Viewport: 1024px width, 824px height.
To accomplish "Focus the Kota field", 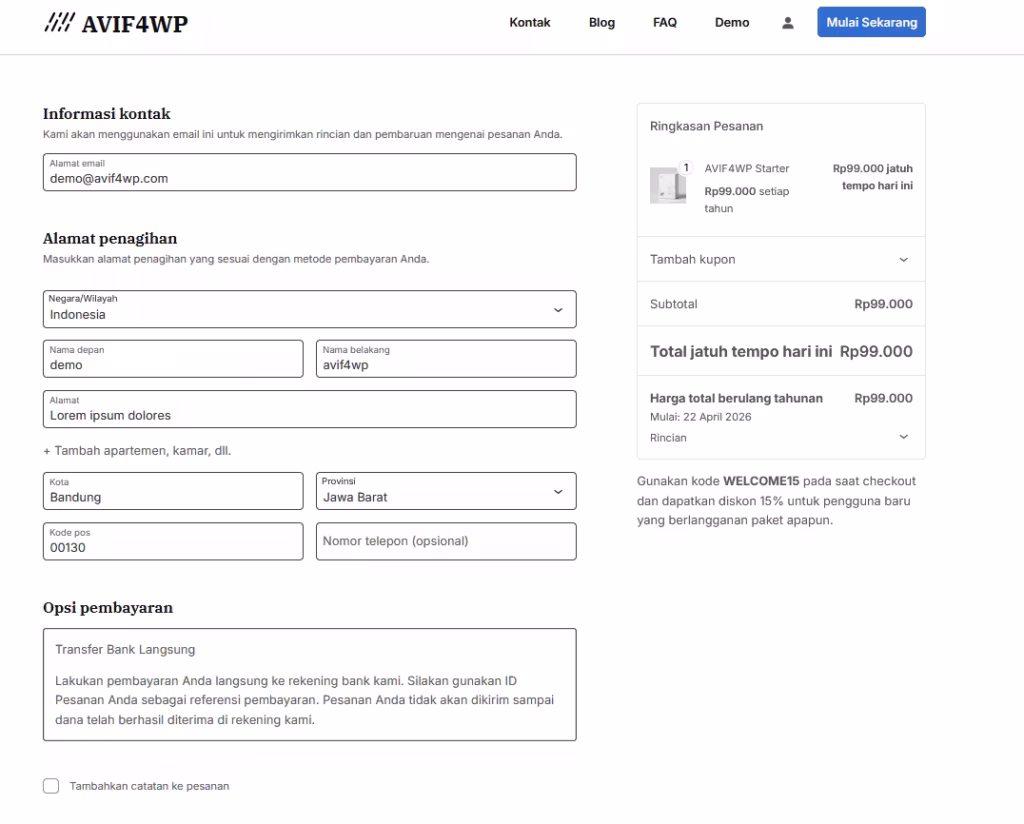I will pyautogui.click(x=173, y=491).
